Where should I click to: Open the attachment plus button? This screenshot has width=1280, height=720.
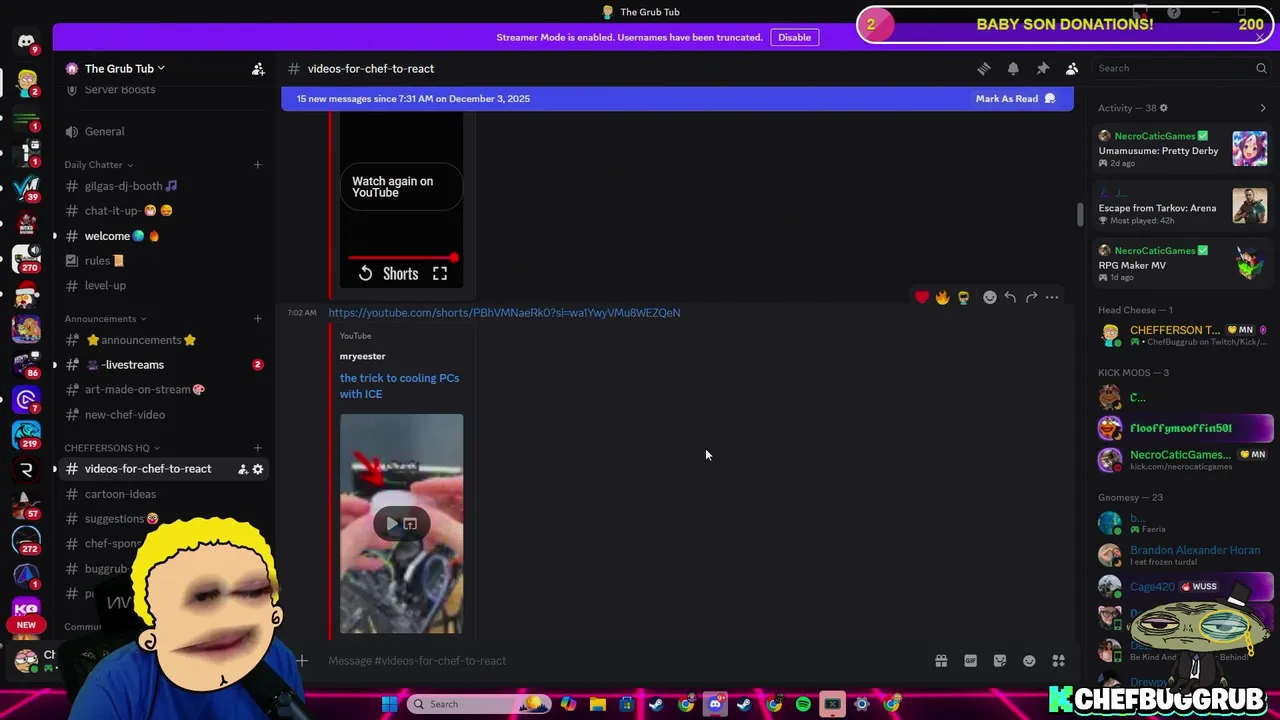click(x=302, y=660)
